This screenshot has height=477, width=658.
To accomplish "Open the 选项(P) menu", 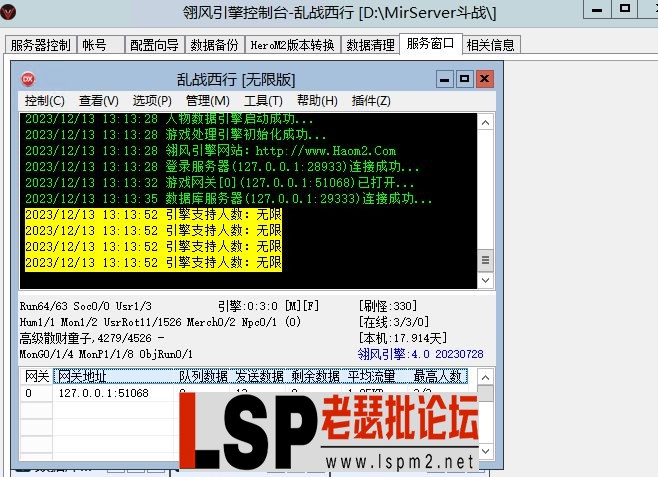I will (152, 101).
